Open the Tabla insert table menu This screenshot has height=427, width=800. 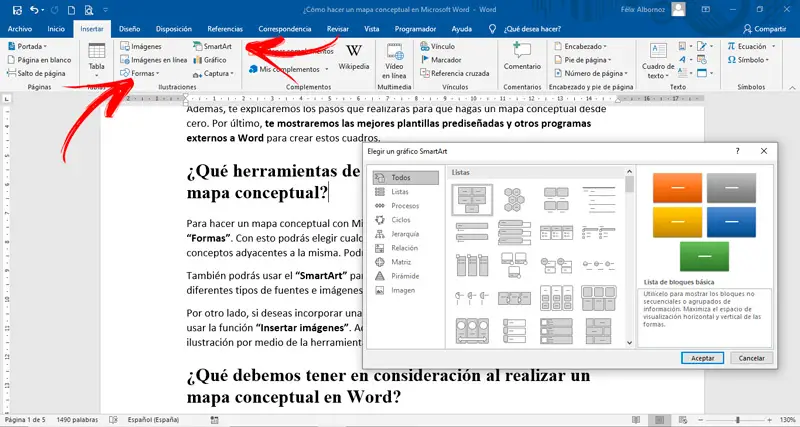click(96, 60)
